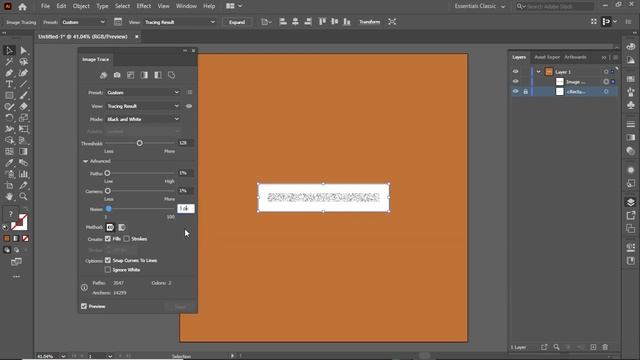Screen dimensions: 640x360
Task: Click the Outline preset icon in Image Trace
Action: click(171, 75)
